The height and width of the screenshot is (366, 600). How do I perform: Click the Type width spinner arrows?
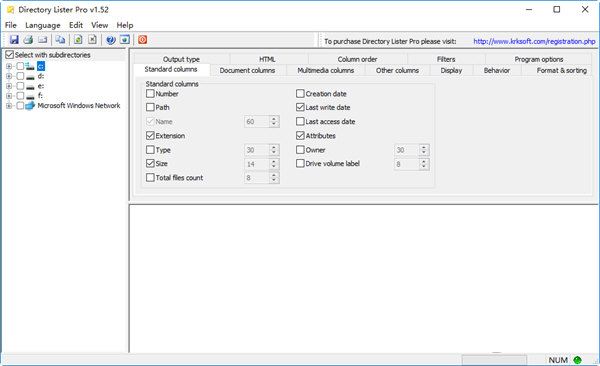coord(274,150)
